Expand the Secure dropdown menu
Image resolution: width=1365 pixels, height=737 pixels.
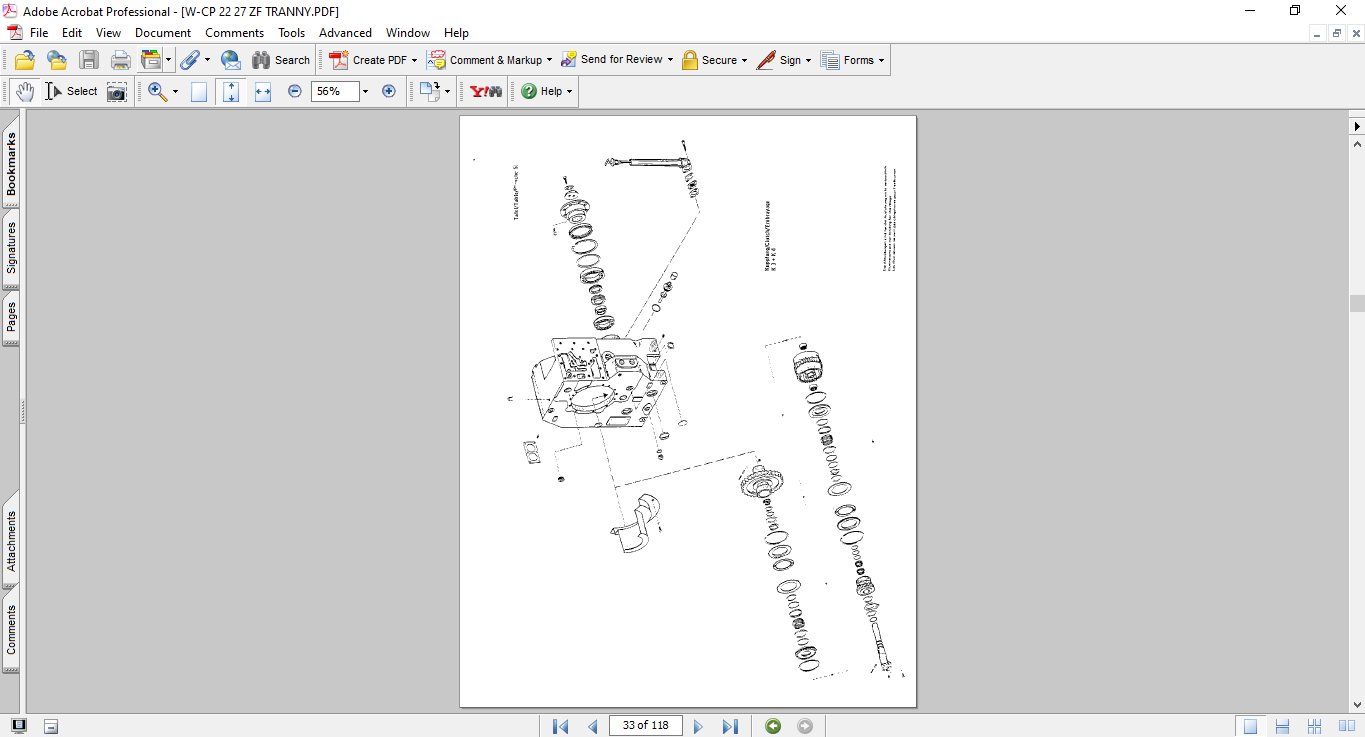(x=745, y=60)
